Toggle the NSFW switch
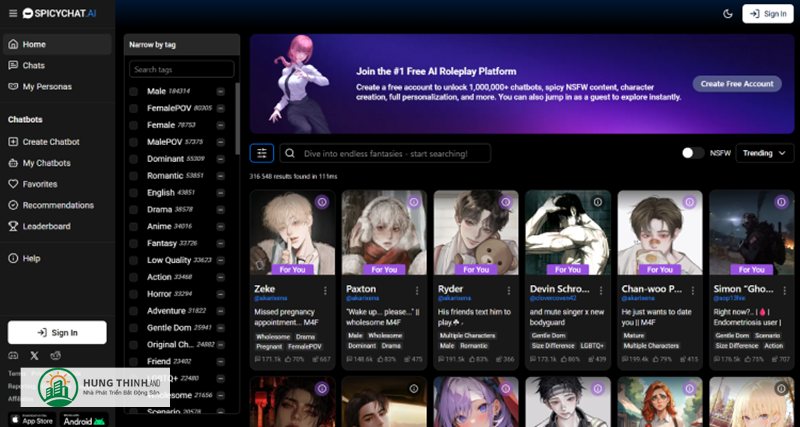The height and width of the screenshot is (427, 800). (x=692, y=153)
